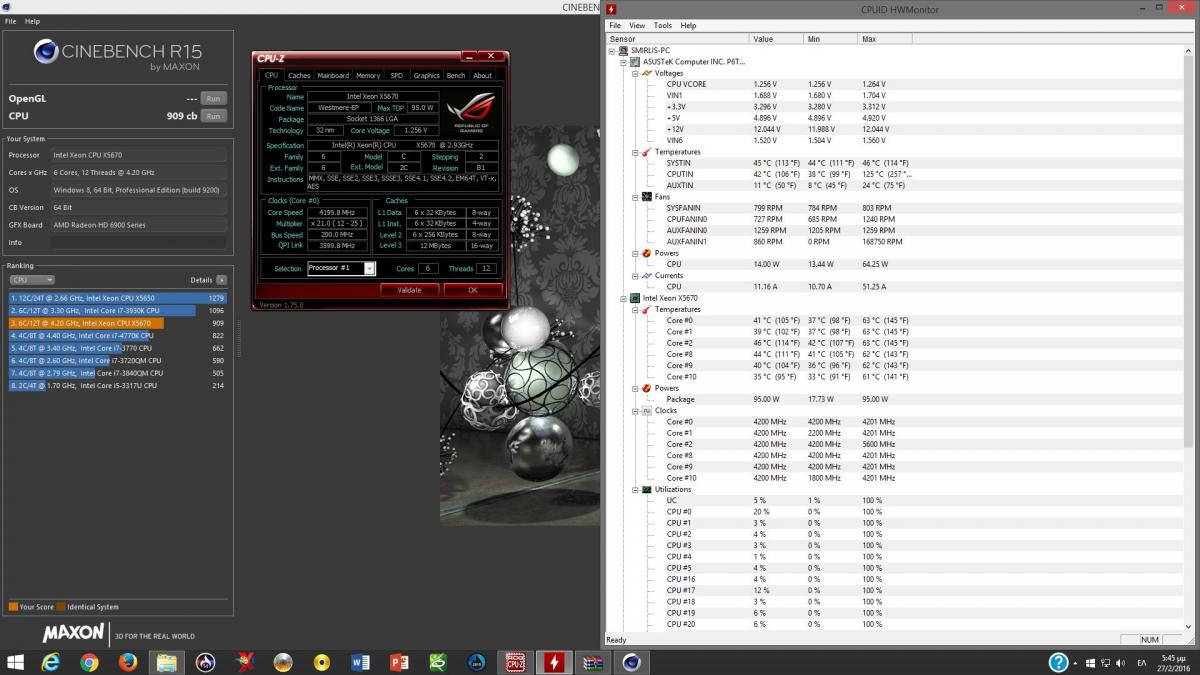
Task: Switch to the SPD tab in CPU-Z
Action: tap(397, 75)
